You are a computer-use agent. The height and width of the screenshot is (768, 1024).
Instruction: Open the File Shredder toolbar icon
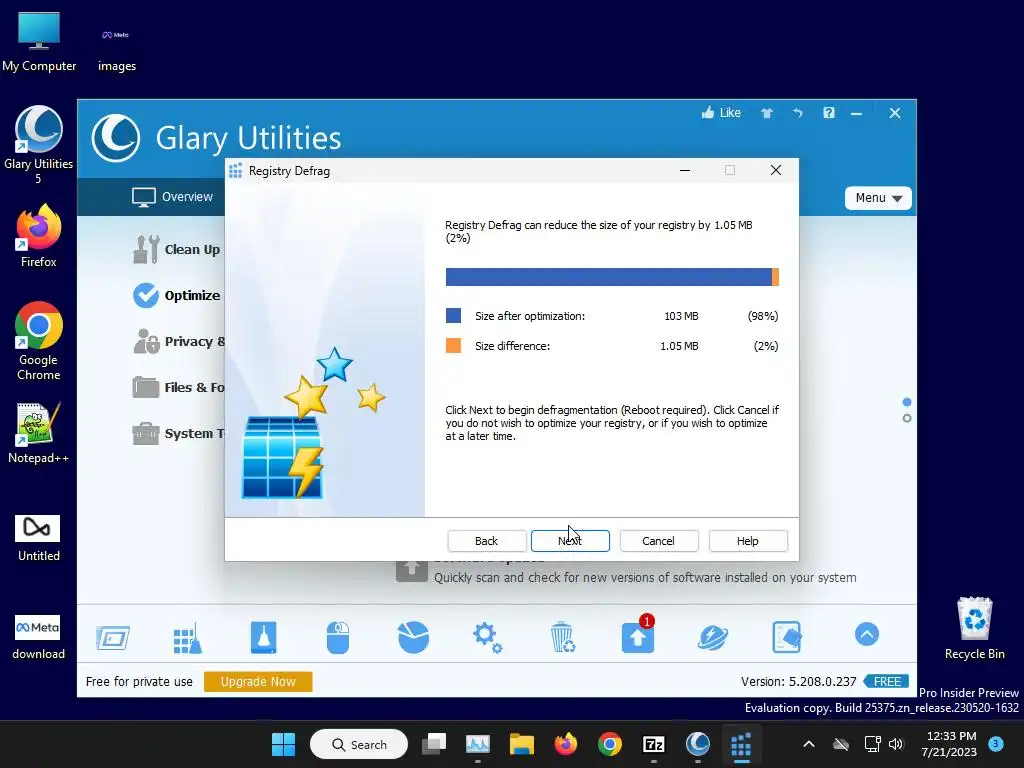click(787, 637)
